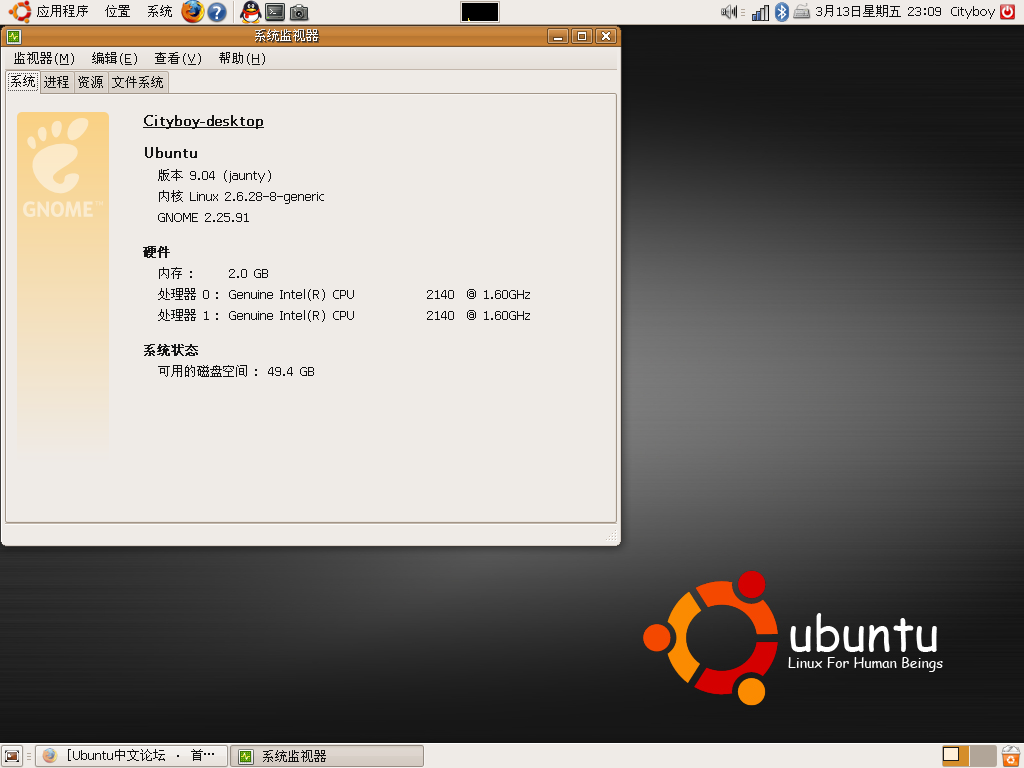Screen dimensions: 1024x768
Task: Click the window resize grip corner
Action: point(611,536)
